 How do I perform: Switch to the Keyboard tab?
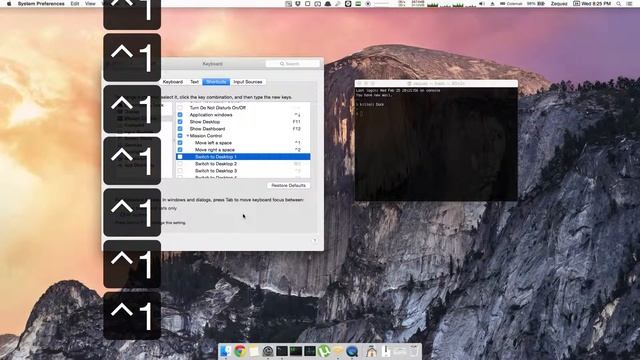[173, 82]
